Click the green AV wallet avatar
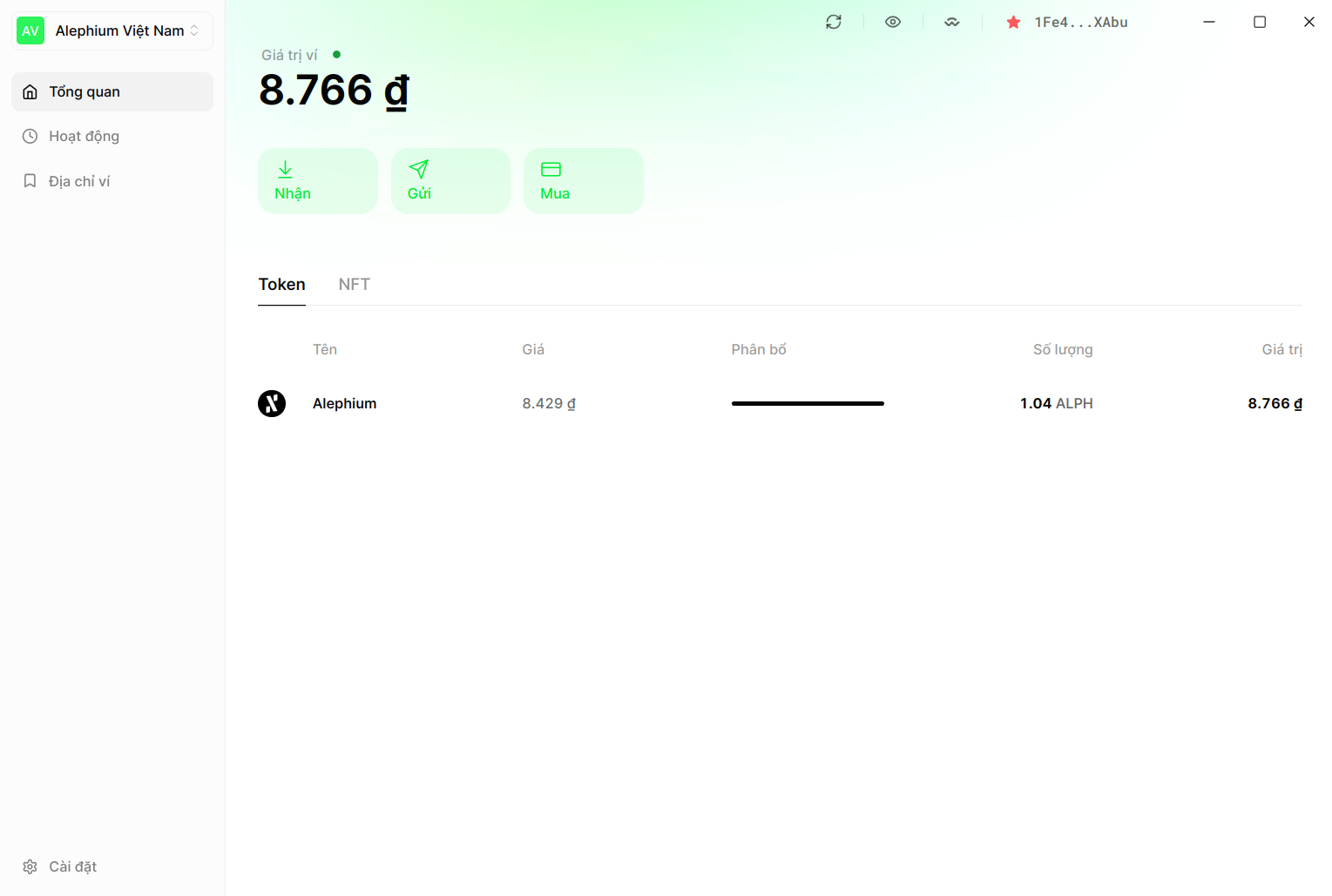 30,30
